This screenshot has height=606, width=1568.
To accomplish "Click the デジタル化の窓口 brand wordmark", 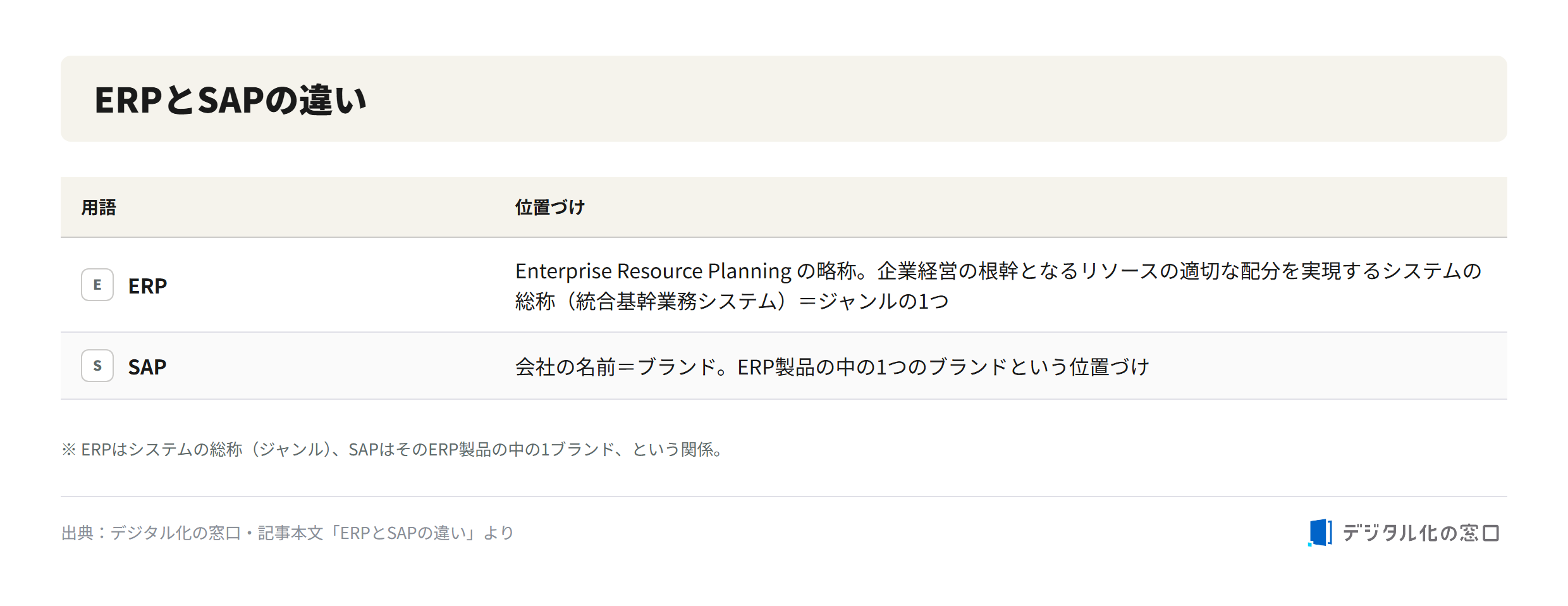I will coord(1421,533).
